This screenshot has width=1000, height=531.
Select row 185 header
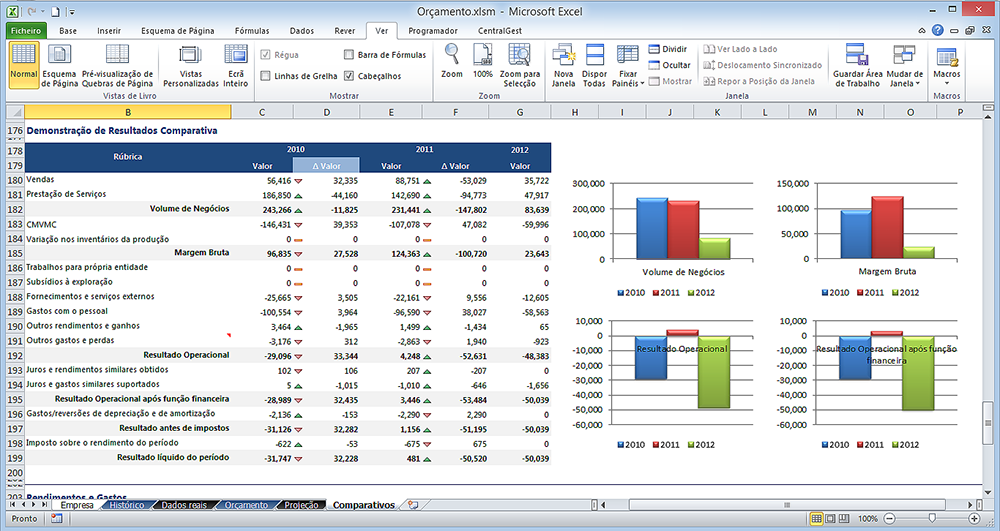15,253
